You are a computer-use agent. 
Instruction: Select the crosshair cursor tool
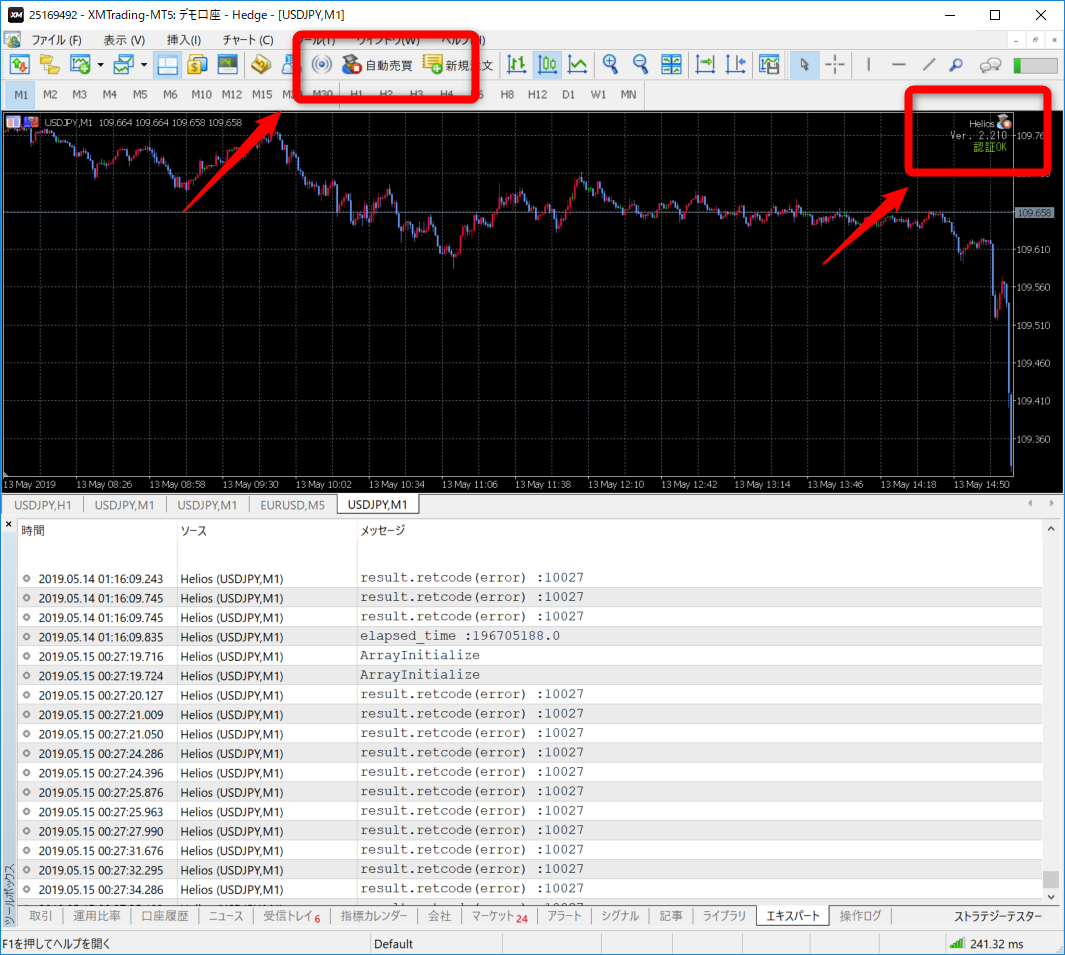(834, 65)
